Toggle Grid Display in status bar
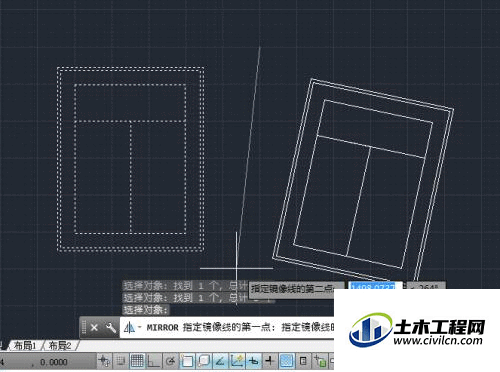This screenshot has width=500, height=372. click(x=137, y=361)
